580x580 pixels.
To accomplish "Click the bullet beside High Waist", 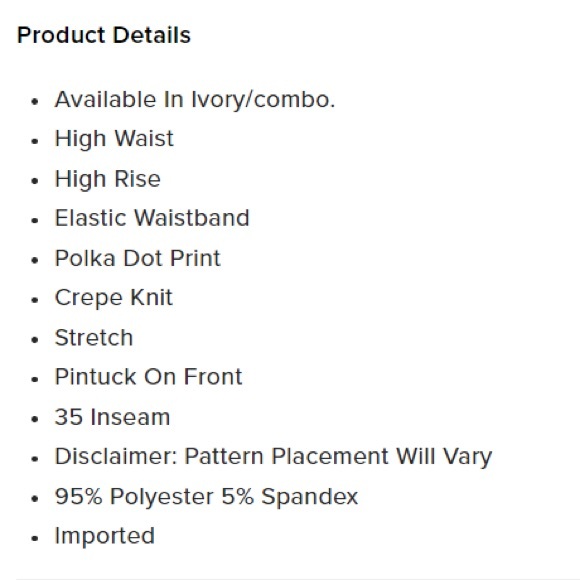I will (x=35, y=141).
